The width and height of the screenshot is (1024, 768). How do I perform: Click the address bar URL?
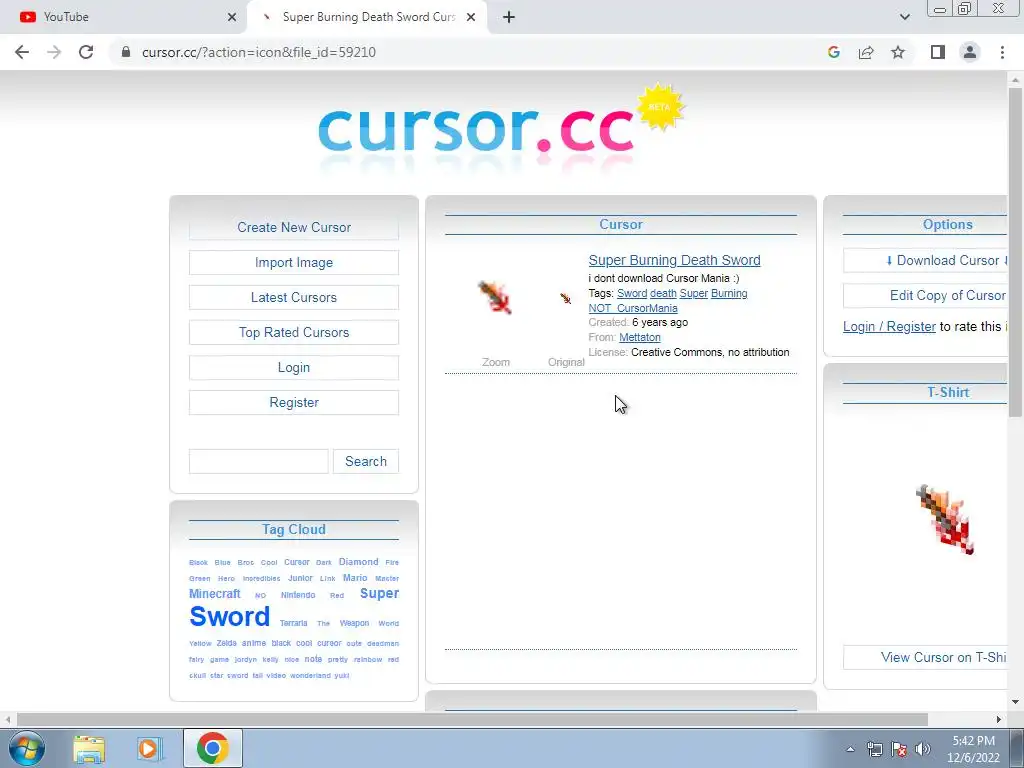click(x=259, y=52)
